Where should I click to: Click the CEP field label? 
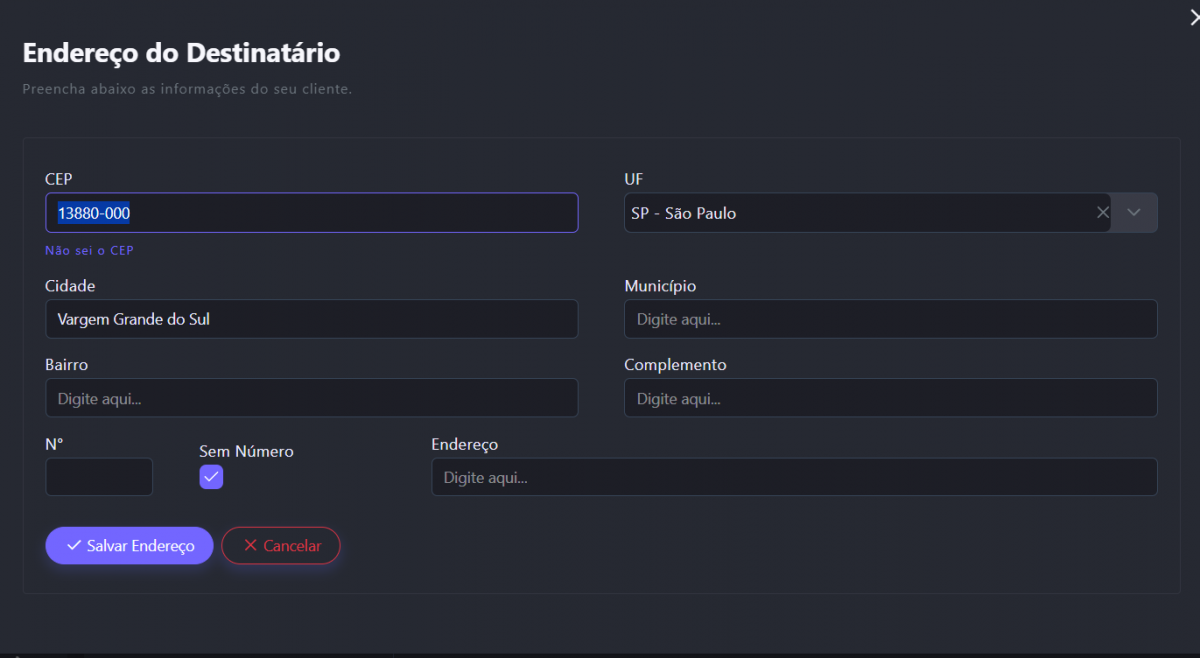[59, 179]
